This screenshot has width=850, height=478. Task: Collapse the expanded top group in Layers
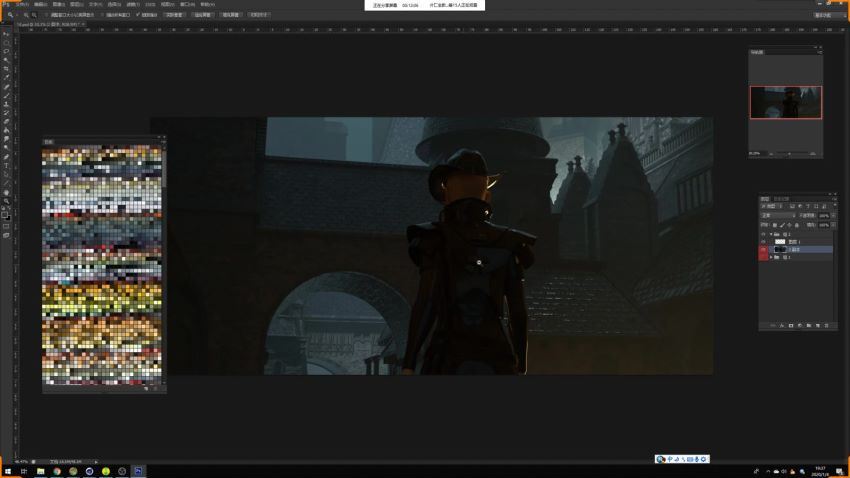tap(771, 234)
